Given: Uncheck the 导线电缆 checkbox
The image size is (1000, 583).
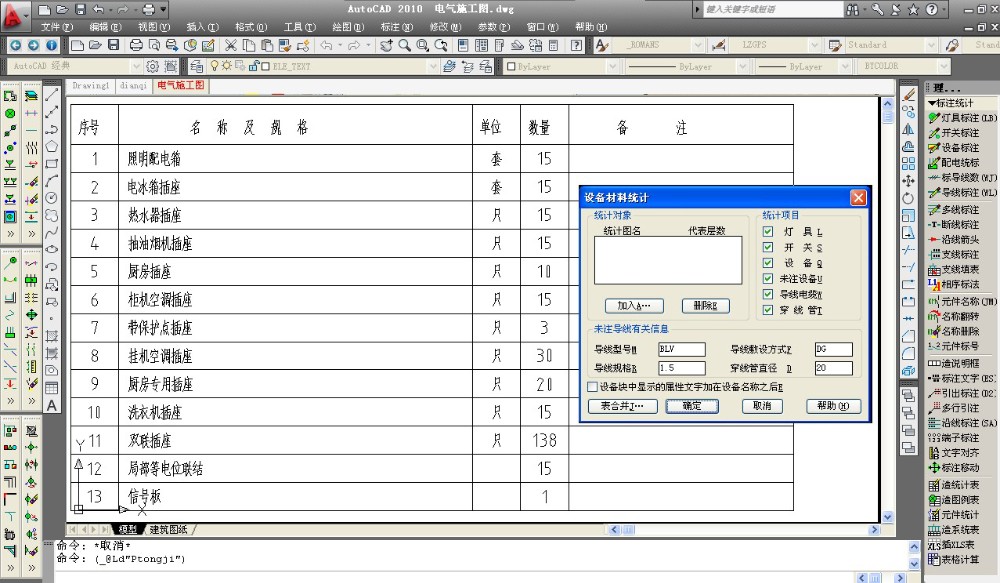Looking at the screenshot, I should 768,294.
